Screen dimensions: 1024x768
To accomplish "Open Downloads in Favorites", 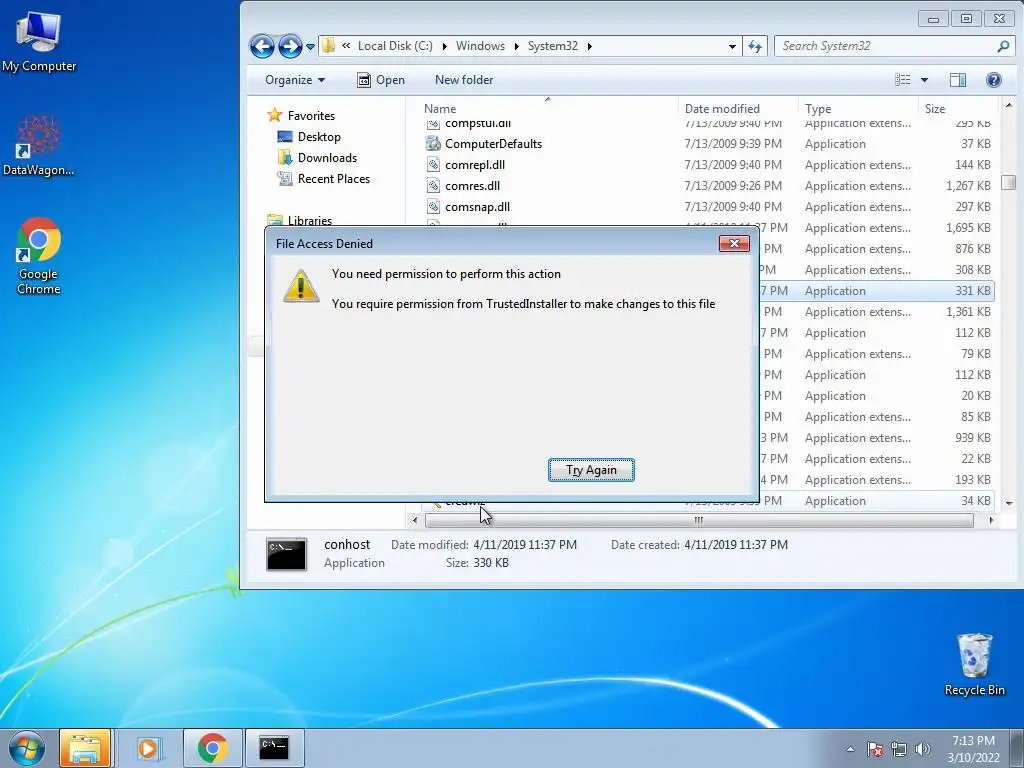I will tap(317, 157).
